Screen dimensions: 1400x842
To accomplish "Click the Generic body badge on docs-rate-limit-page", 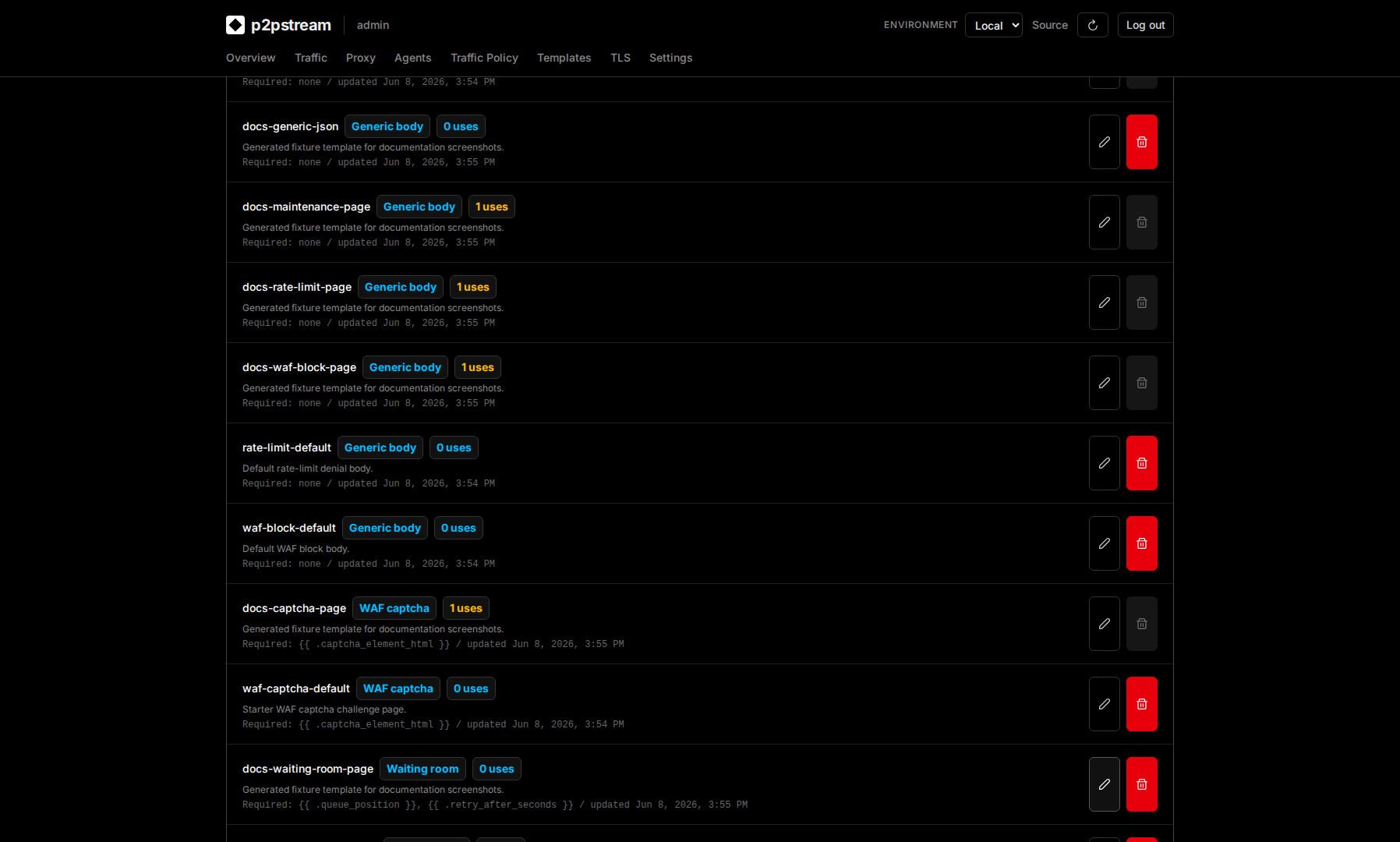I will point(401,287).
